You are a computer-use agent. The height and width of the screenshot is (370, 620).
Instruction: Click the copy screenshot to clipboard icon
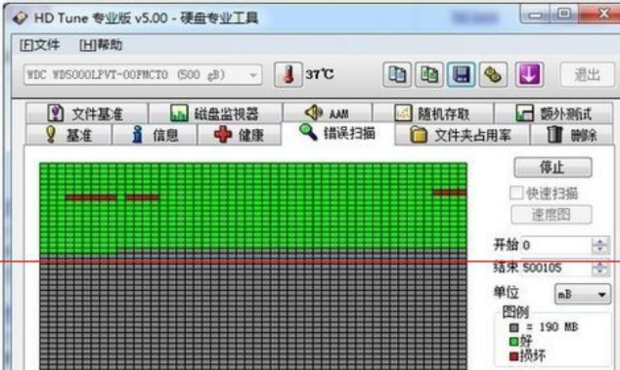429,74
